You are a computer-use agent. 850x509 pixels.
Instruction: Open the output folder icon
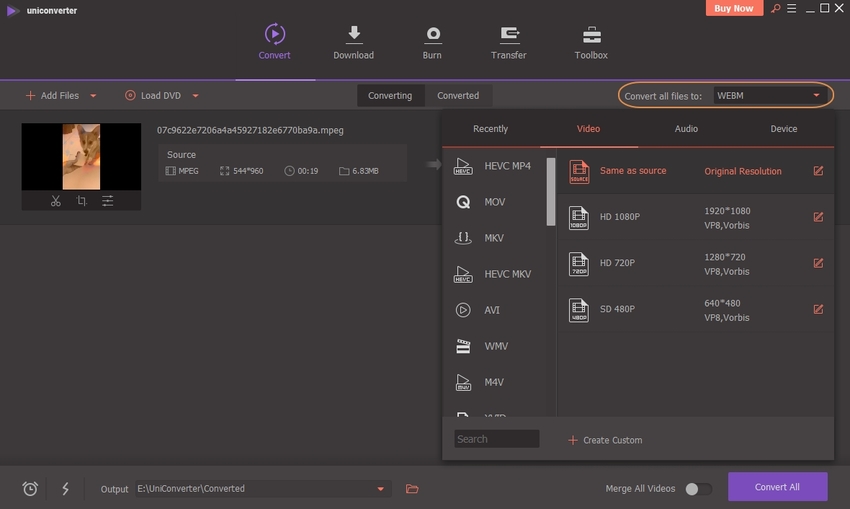pyautogui.click(x=412, y=489)
